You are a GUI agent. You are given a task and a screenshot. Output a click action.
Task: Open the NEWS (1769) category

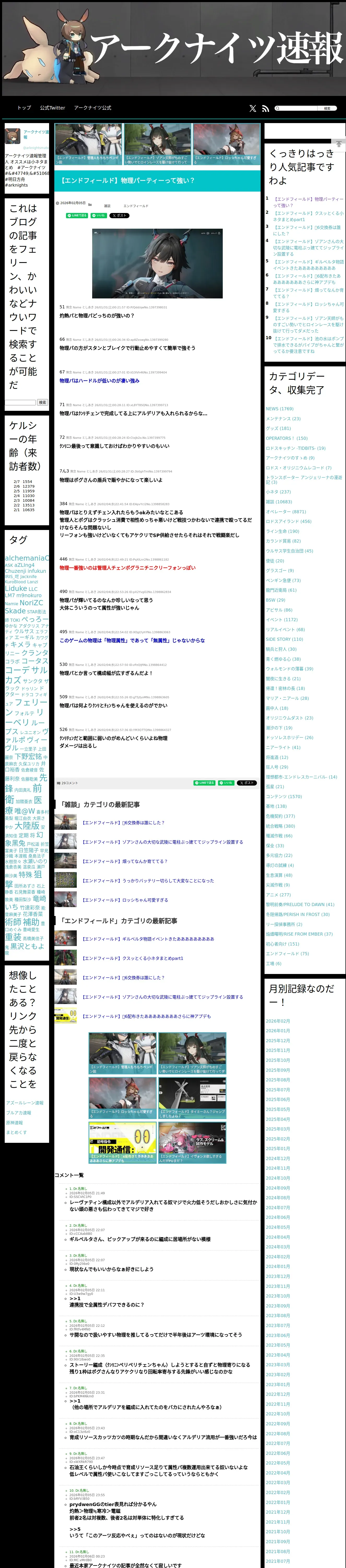coord(279,408)
